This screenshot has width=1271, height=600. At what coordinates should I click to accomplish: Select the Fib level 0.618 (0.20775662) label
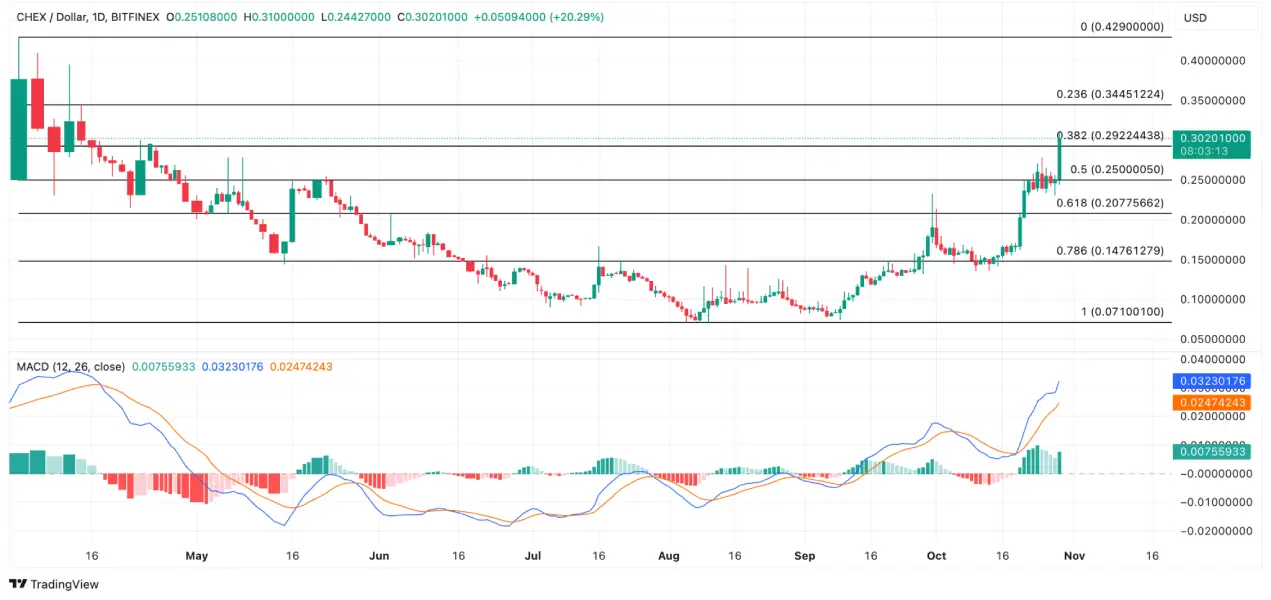1110,203
